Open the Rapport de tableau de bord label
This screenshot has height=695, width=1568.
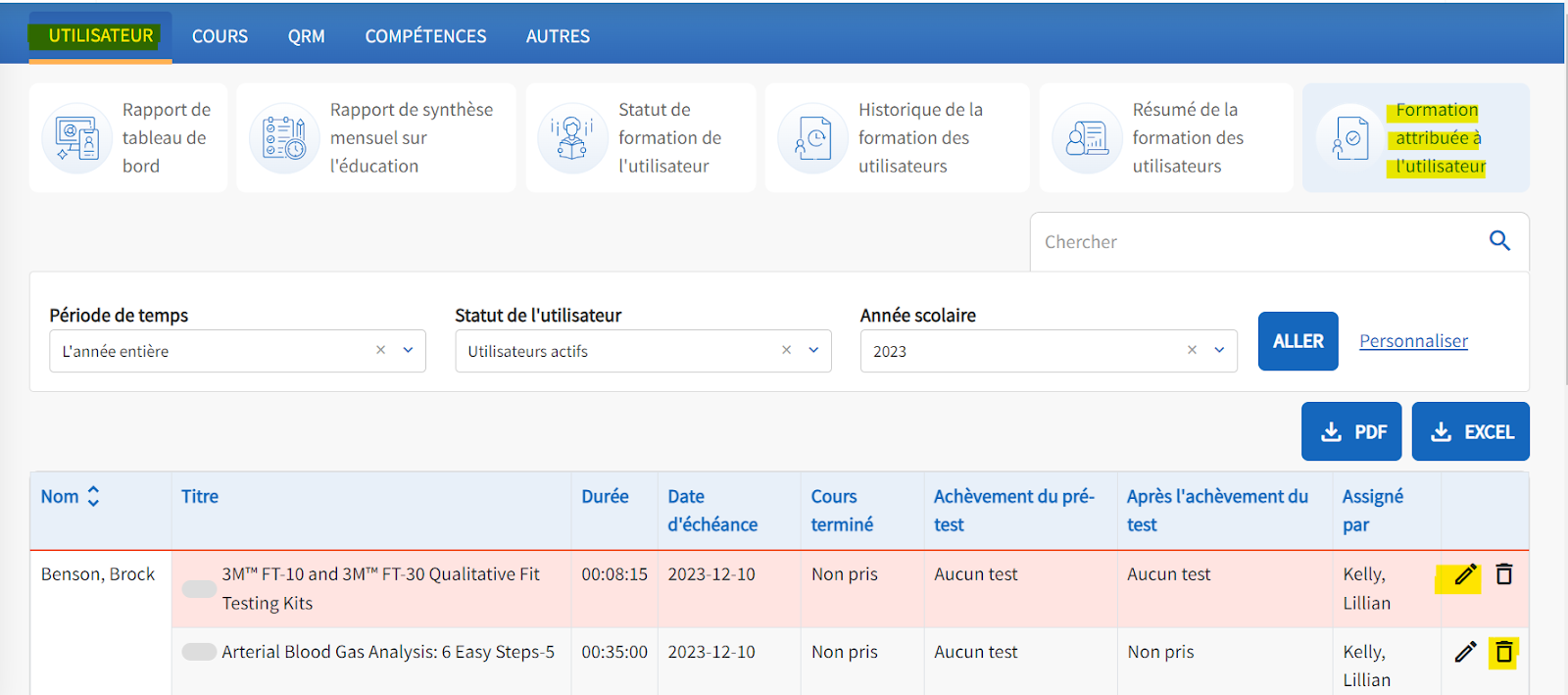pos(166,138)
